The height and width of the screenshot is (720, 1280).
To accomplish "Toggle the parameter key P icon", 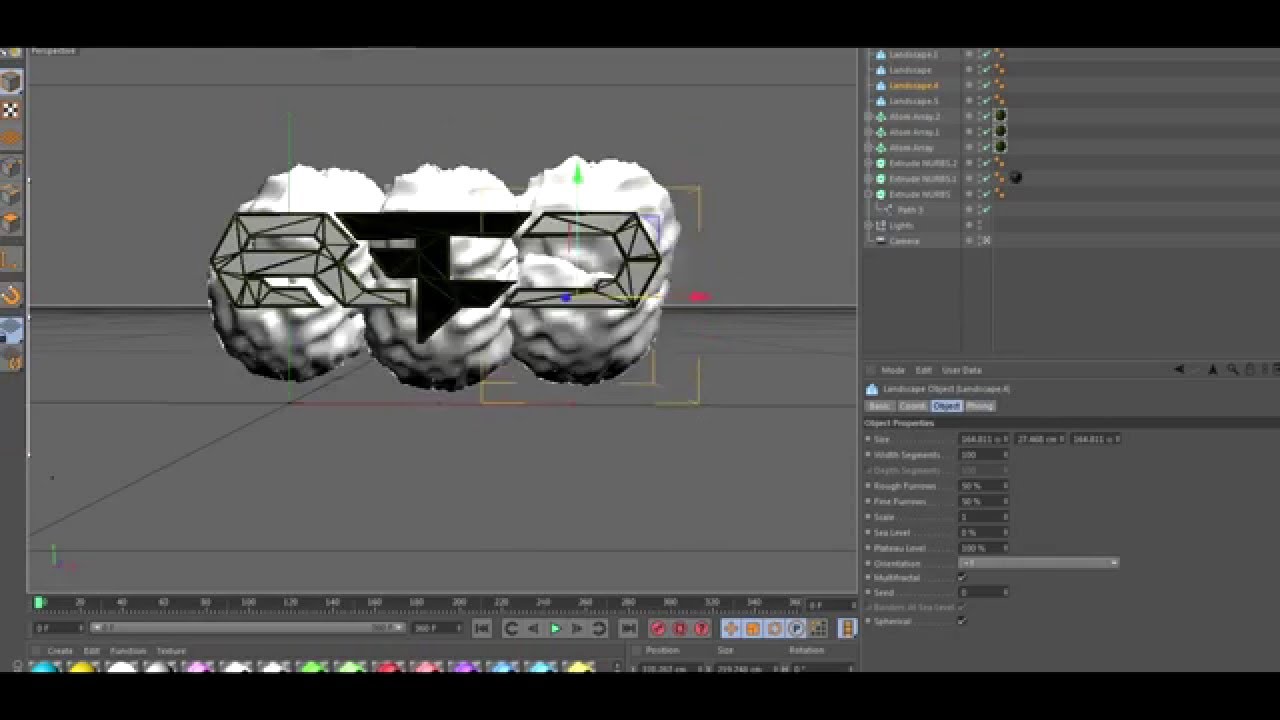I will (796, 628).
